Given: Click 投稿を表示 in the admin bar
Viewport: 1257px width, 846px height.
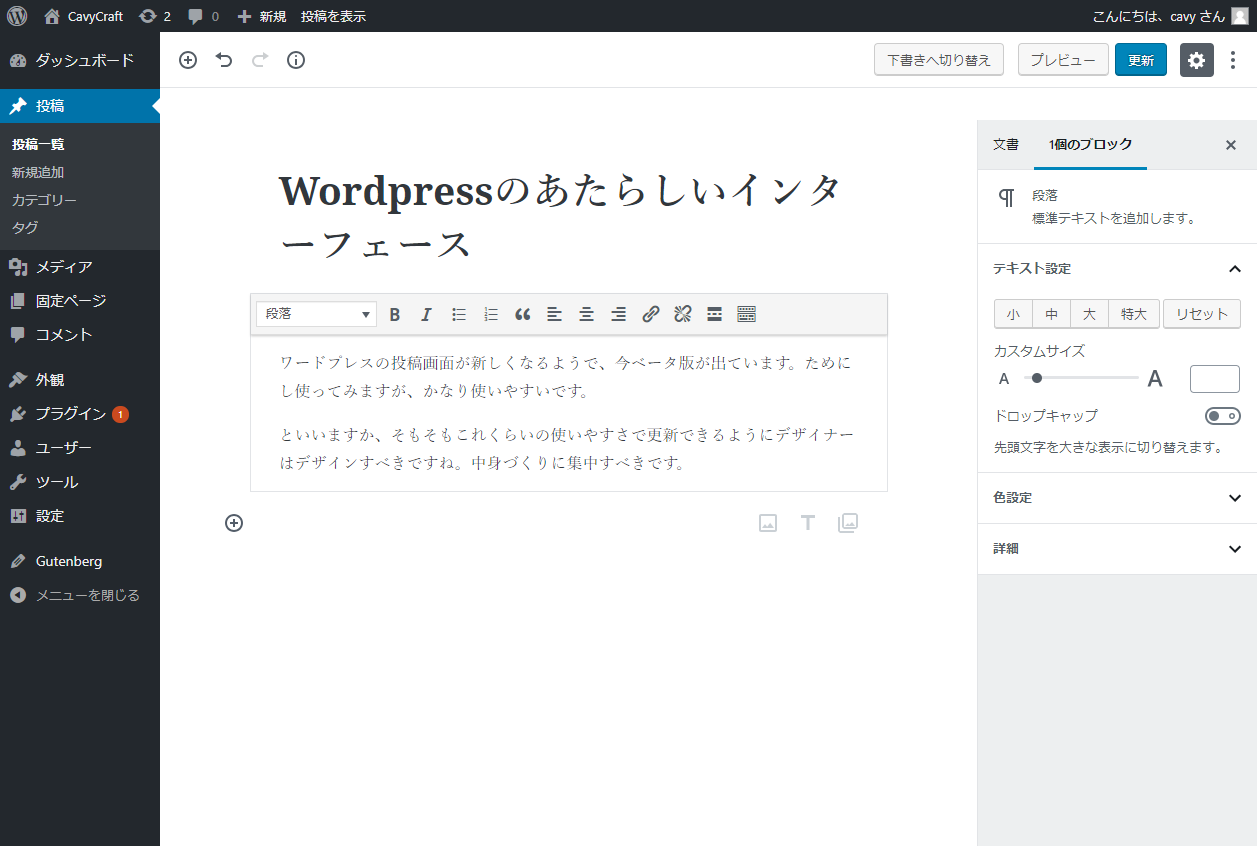Looking at the screenshot, I should tap(333, 16).
